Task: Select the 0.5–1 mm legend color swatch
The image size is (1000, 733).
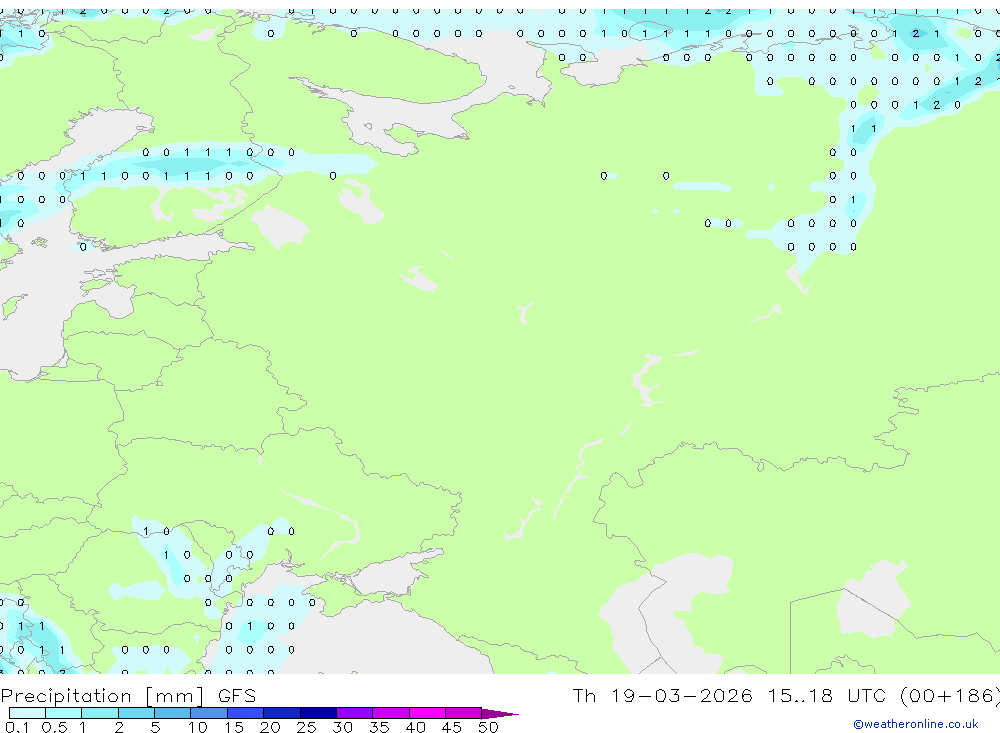Action: coord(64,713)
